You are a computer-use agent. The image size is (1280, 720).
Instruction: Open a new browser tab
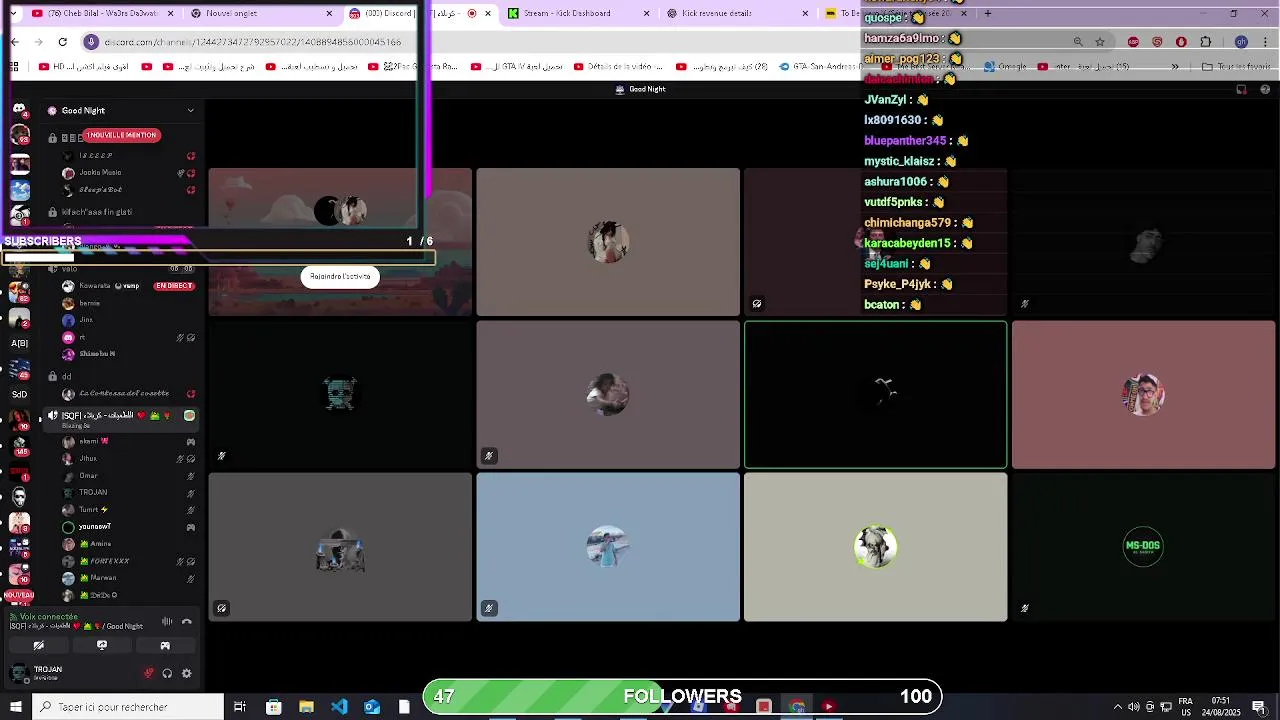[x=987, y=13]
